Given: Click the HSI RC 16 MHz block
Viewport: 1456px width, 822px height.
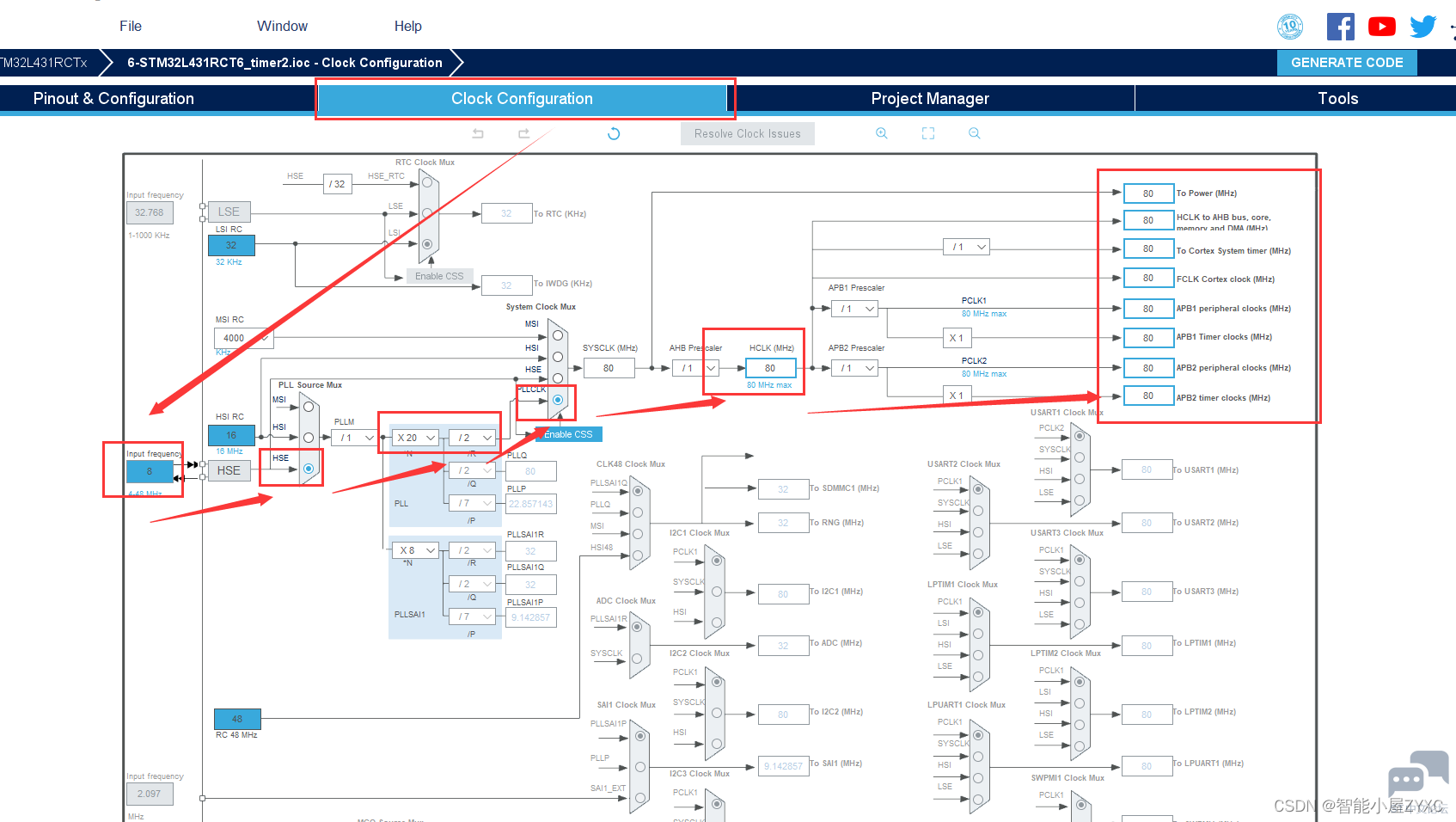Looking at the screenshot, I should click(231, 435).
